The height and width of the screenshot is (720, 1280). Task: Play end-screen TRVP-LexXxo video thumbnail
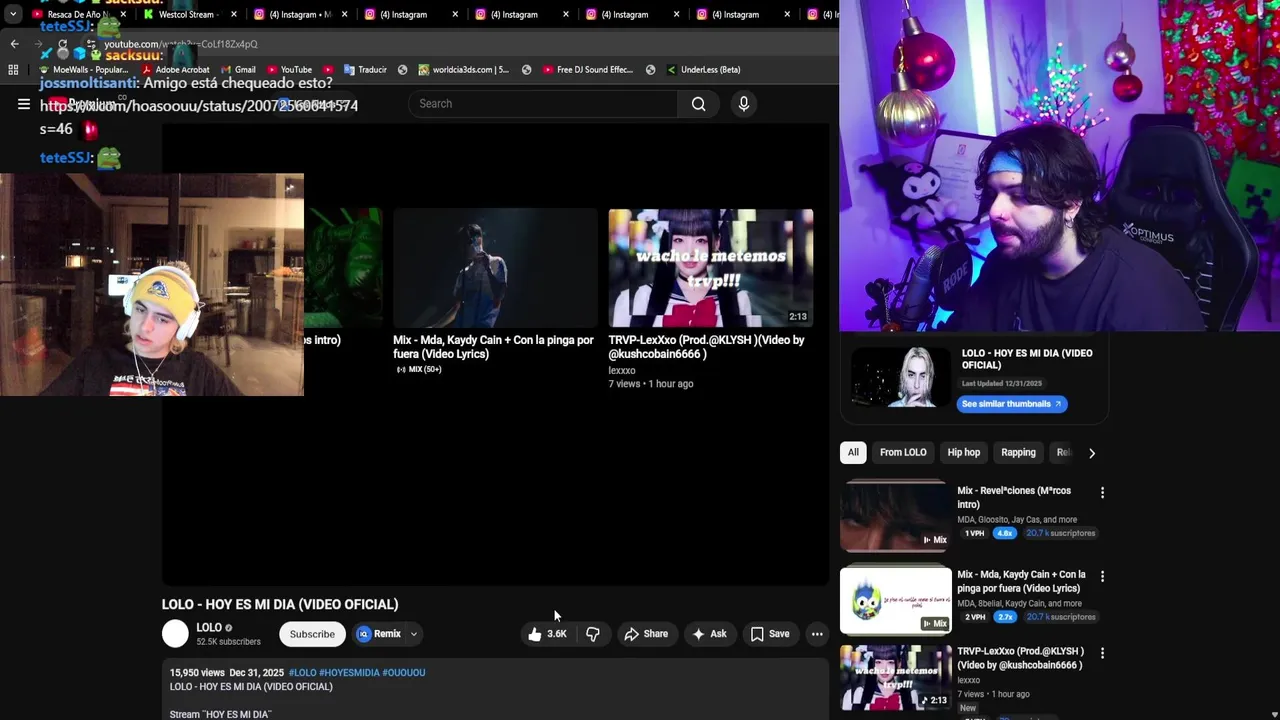[711, 268]
